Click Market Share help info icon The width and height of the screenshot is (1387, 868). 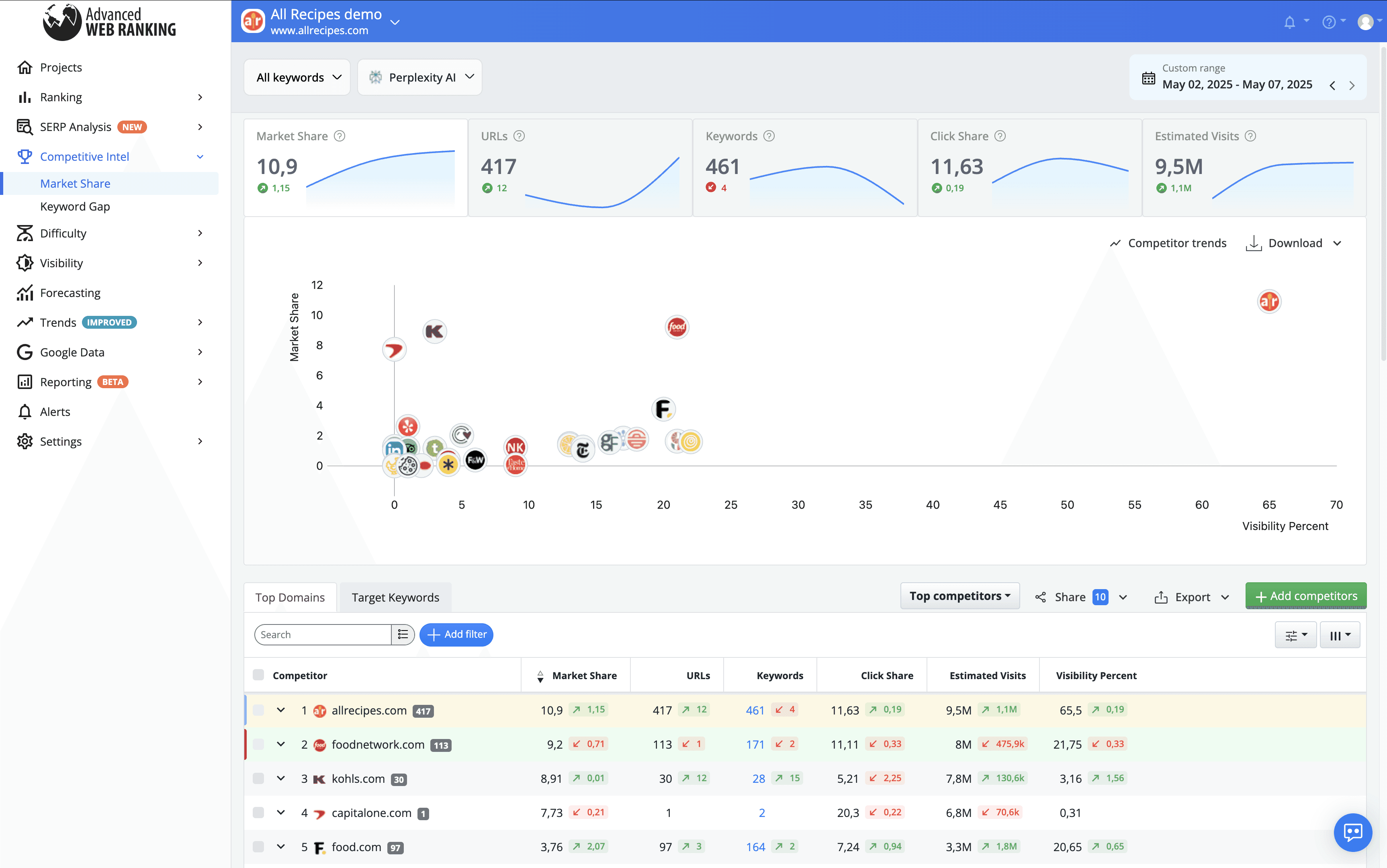[339, 136]
